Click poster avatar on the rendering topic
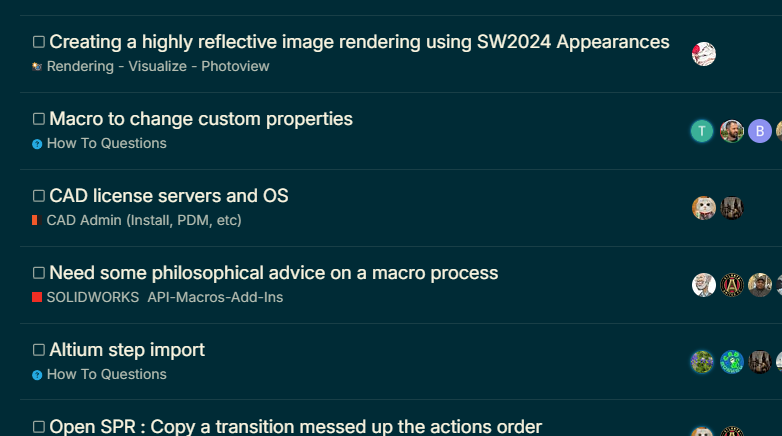782x436 pixels. pyautogui.click(x=704, y=54)
